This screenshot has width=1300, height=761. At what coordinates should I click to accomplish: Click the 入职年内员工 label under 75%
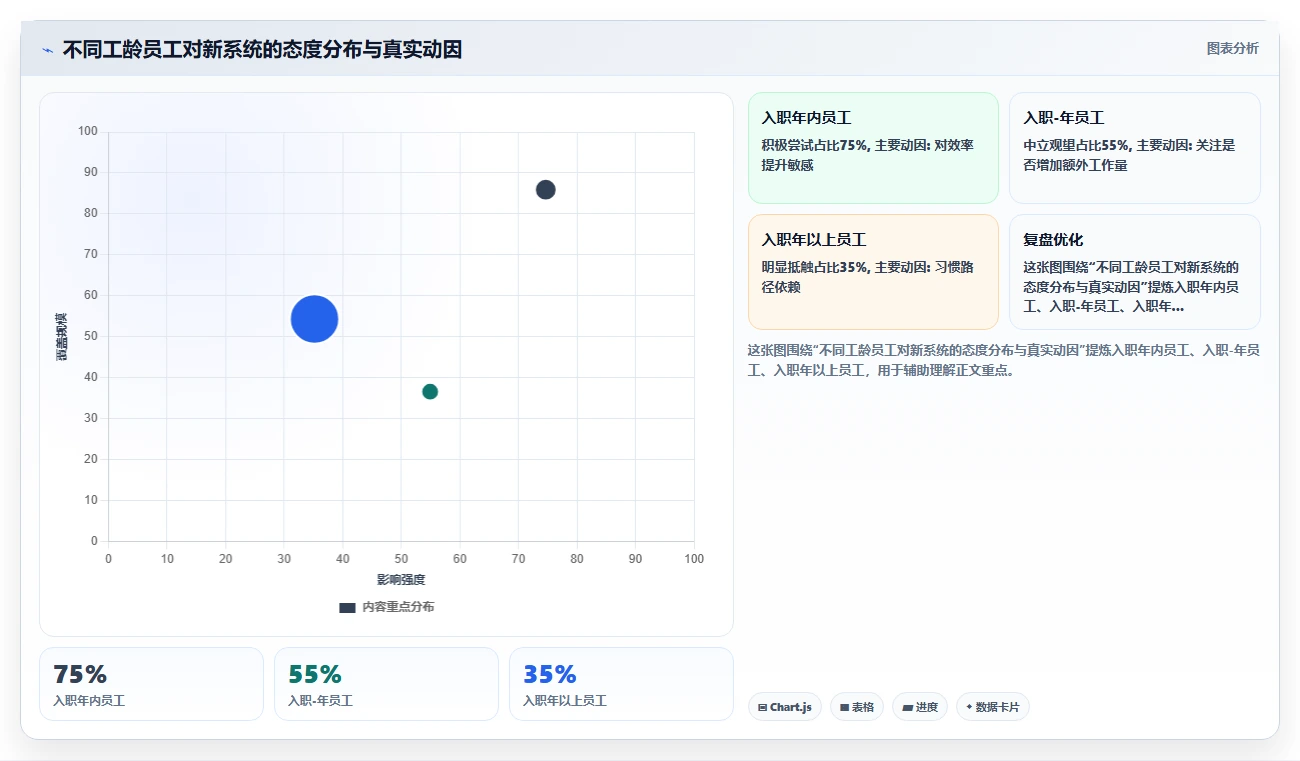[x=89, y=701]
